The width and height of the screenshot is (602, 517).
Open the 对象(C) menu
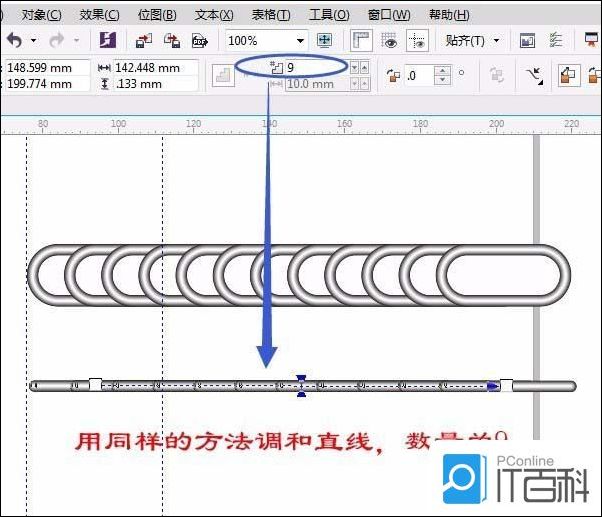[x=41, y=15]
